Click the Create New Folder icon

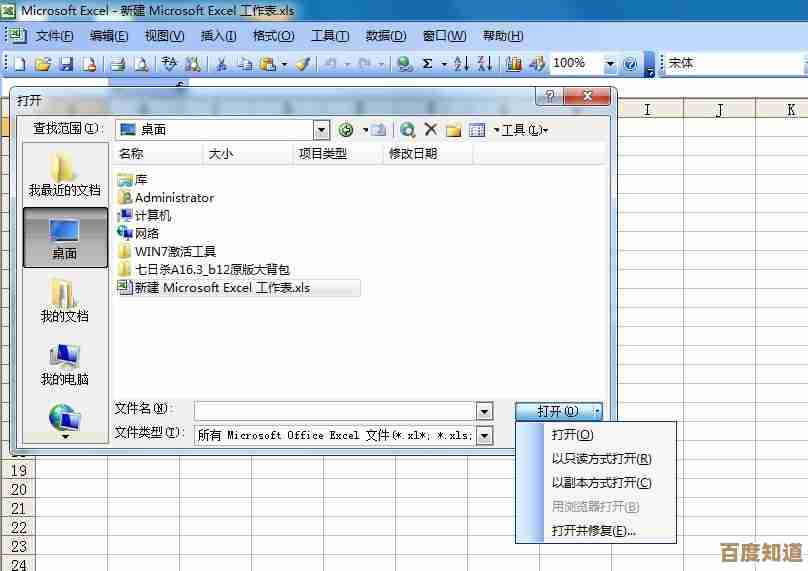pos(453,130)
